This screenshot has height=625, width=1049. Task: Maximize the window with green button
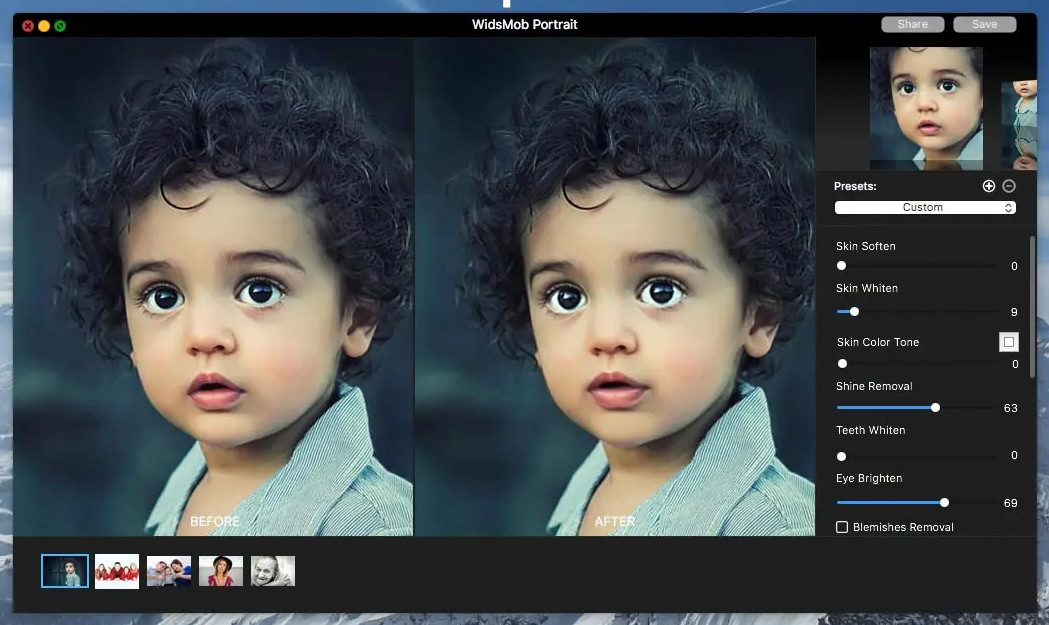(60, 26)
